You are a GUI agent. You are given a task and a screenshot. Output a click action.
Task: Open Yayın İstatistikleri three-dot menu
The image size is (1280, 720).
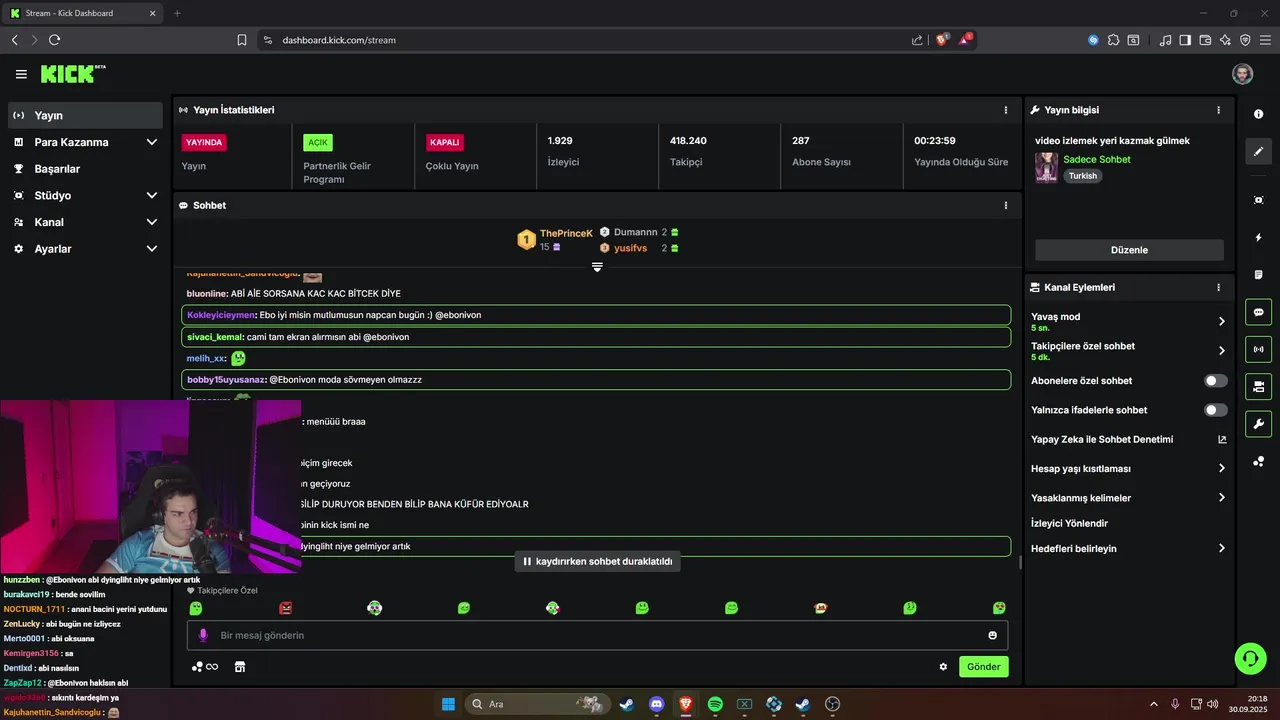coord(1006,110)
